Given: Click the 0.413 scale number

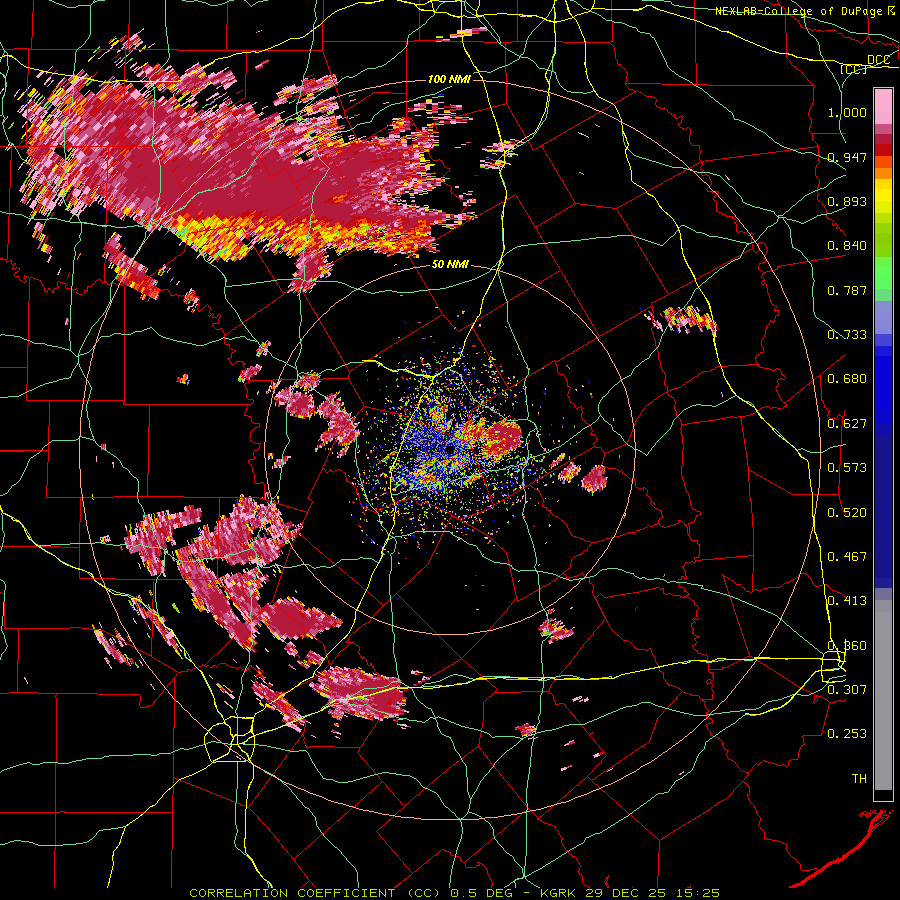Looking at the screenshot, I should pos(847,601).
